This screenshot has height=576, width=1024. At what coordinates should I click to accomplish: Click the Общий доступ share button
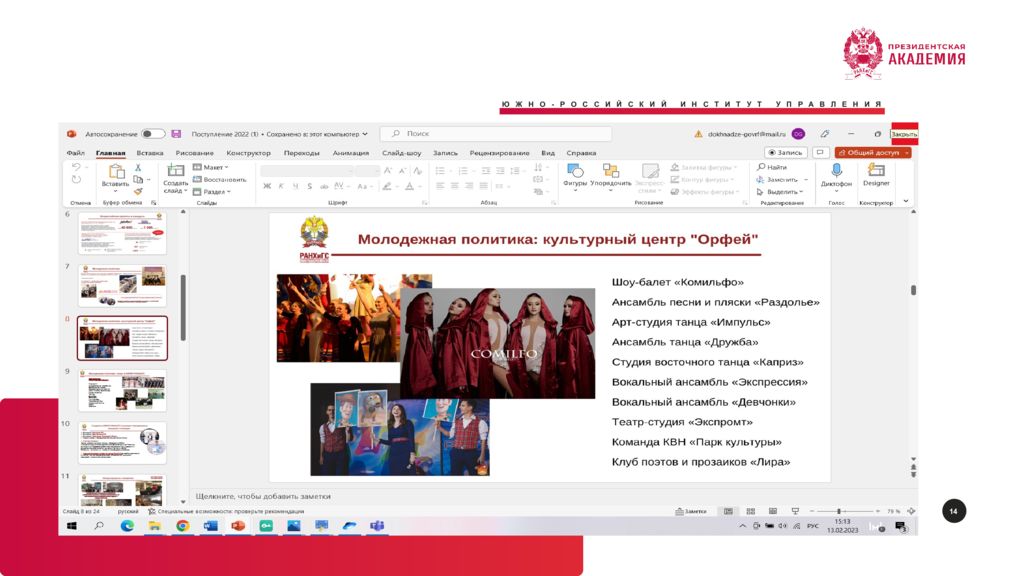872,152
